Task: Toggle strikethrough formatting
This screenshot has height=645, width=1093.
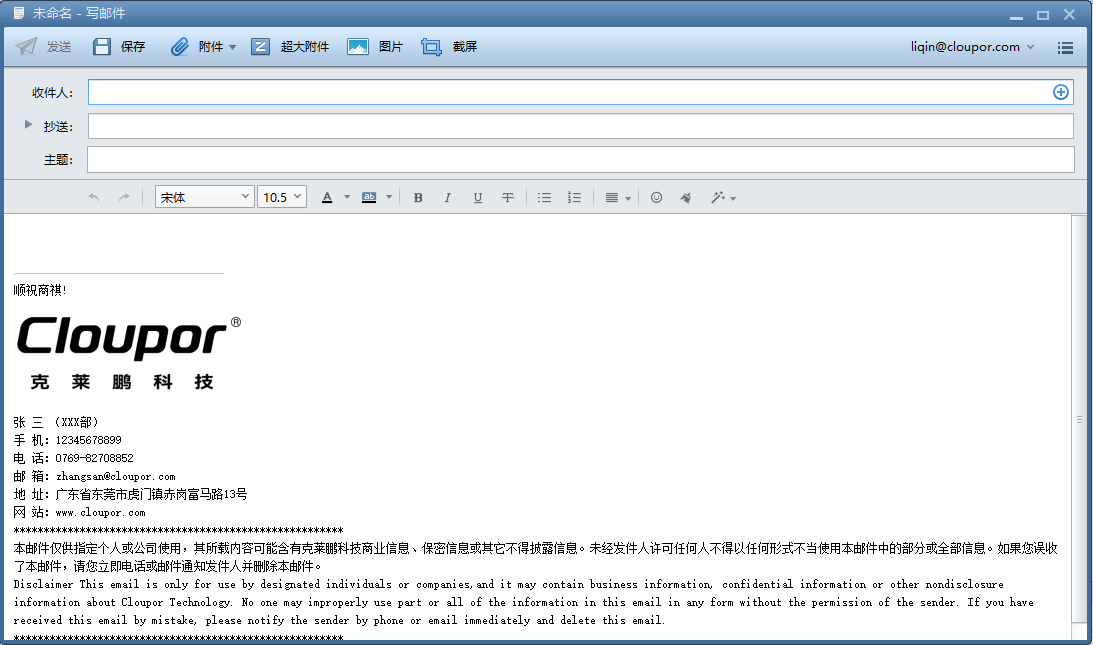Action: 508,197
